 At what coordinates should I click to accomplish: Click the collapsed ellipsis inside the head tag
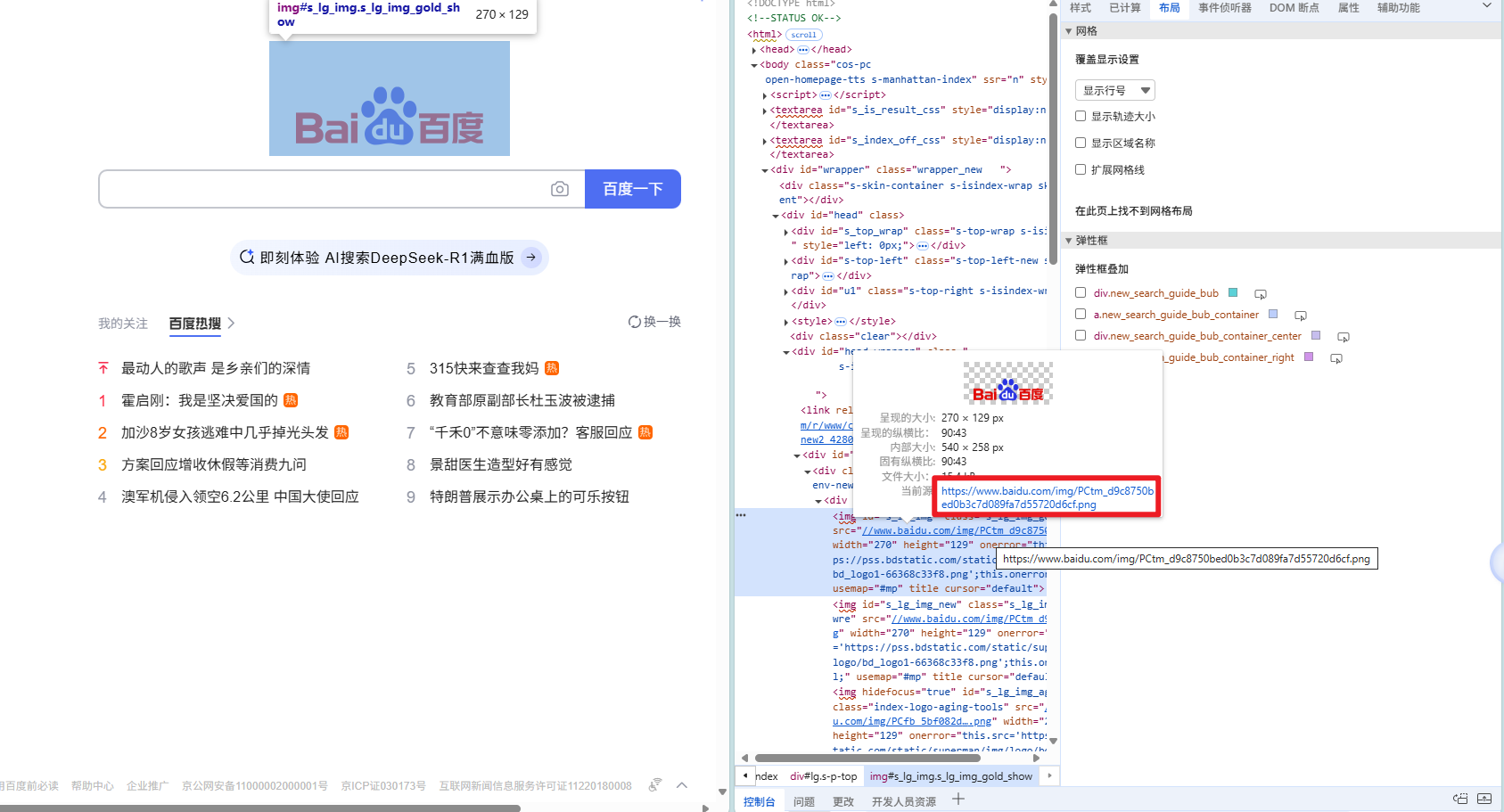tap(802, 50)
